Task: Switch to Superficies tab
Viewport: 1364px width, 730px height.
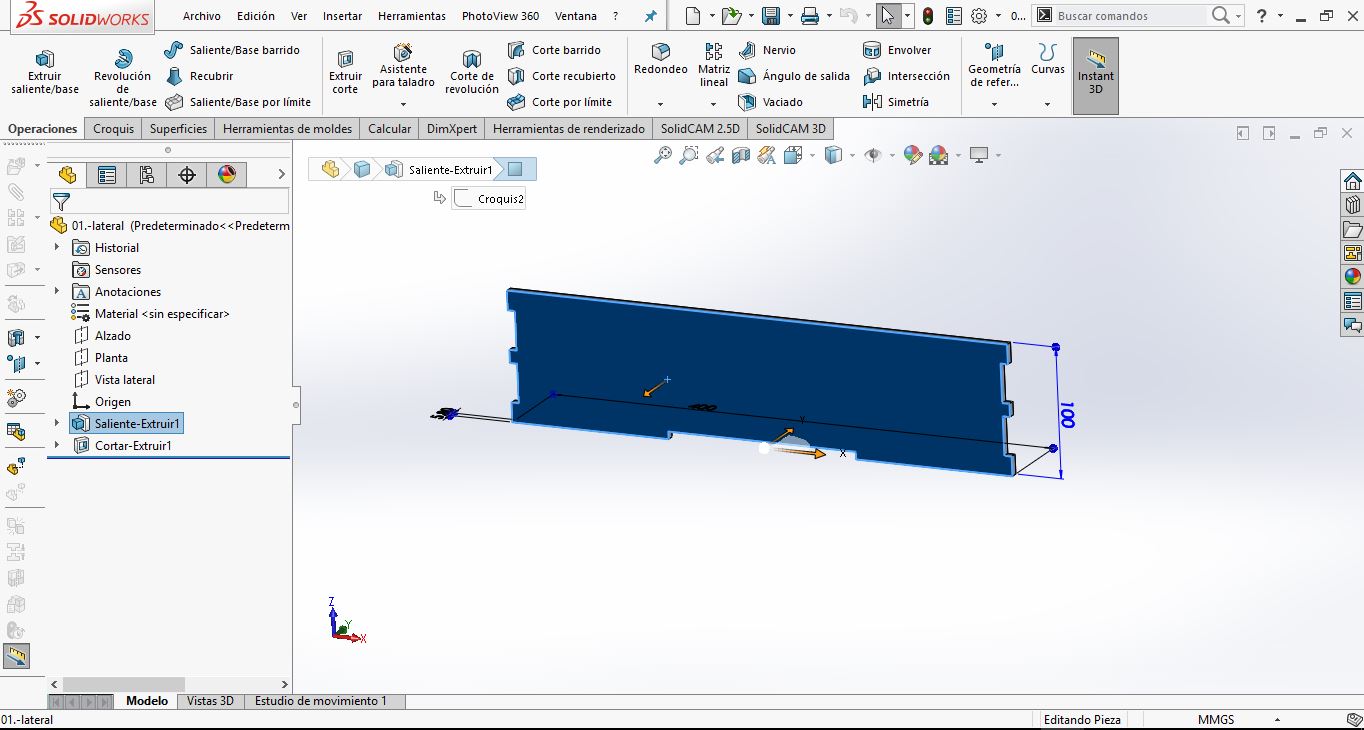Action: [x=178, y=128]
